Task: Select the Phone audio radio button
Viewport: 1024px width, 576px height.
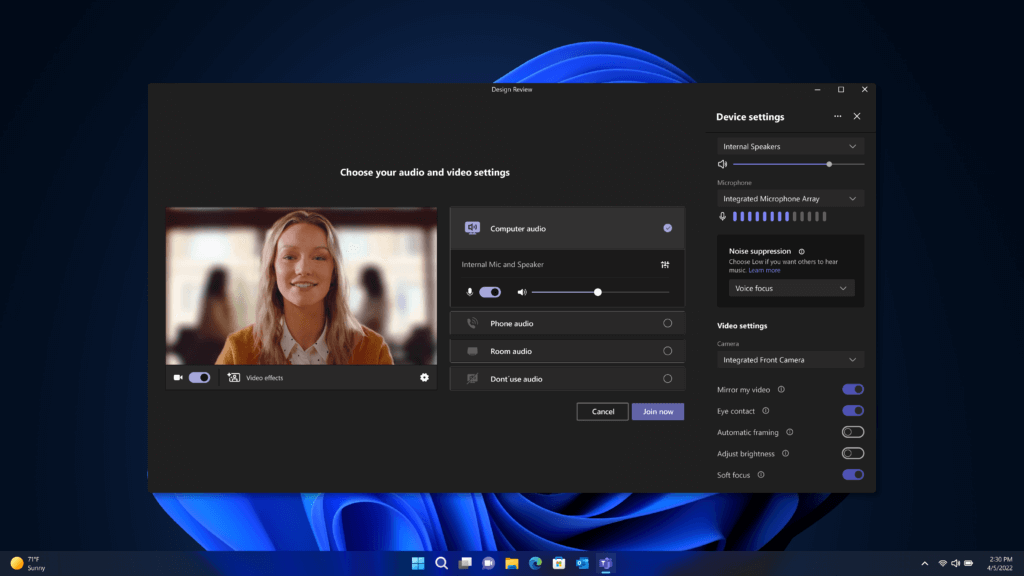Action: (668, 323)
